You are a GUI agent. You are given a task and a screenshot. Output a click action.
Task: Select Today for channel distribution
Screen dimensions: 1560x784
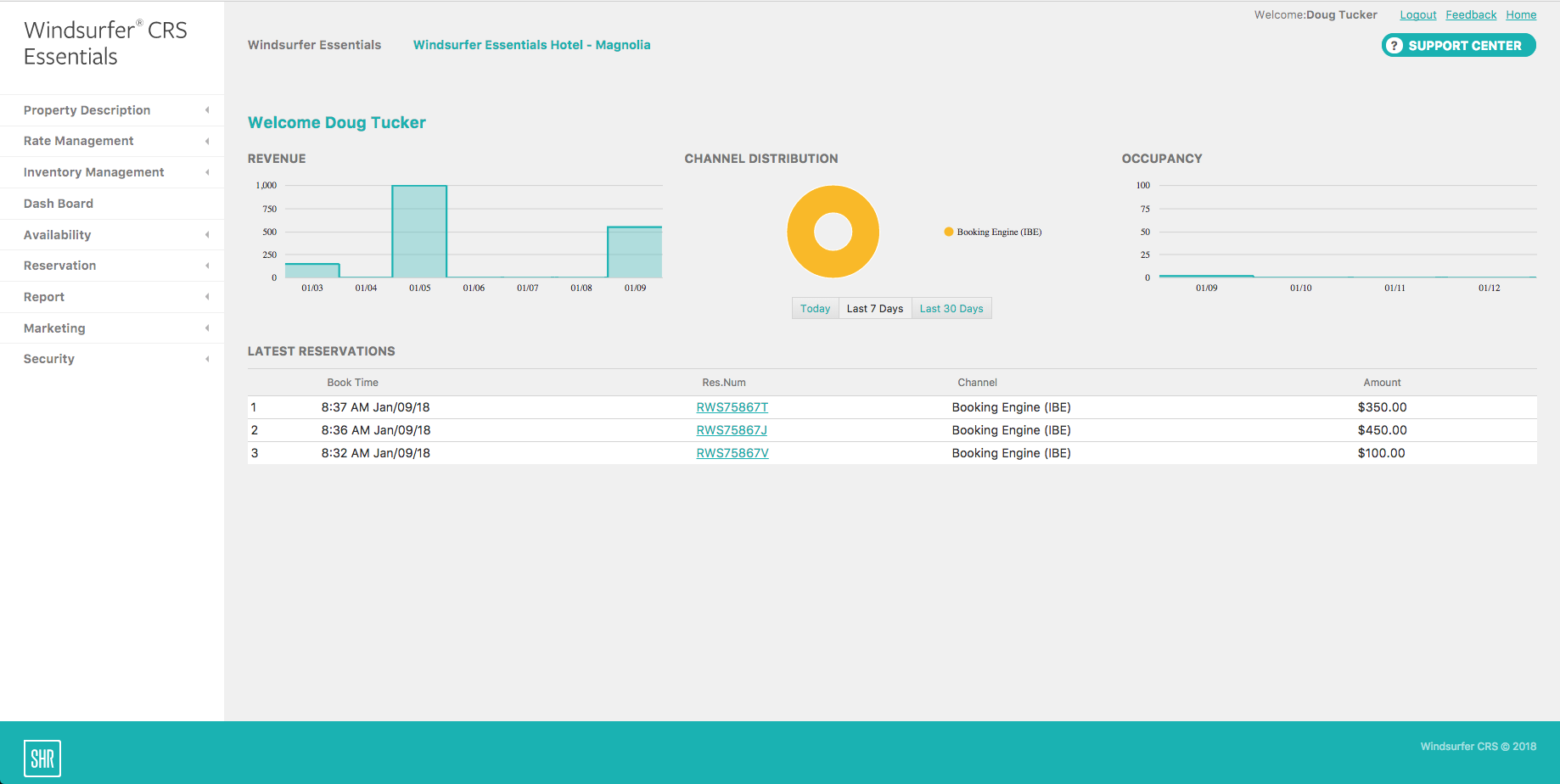tap(814, 308)
